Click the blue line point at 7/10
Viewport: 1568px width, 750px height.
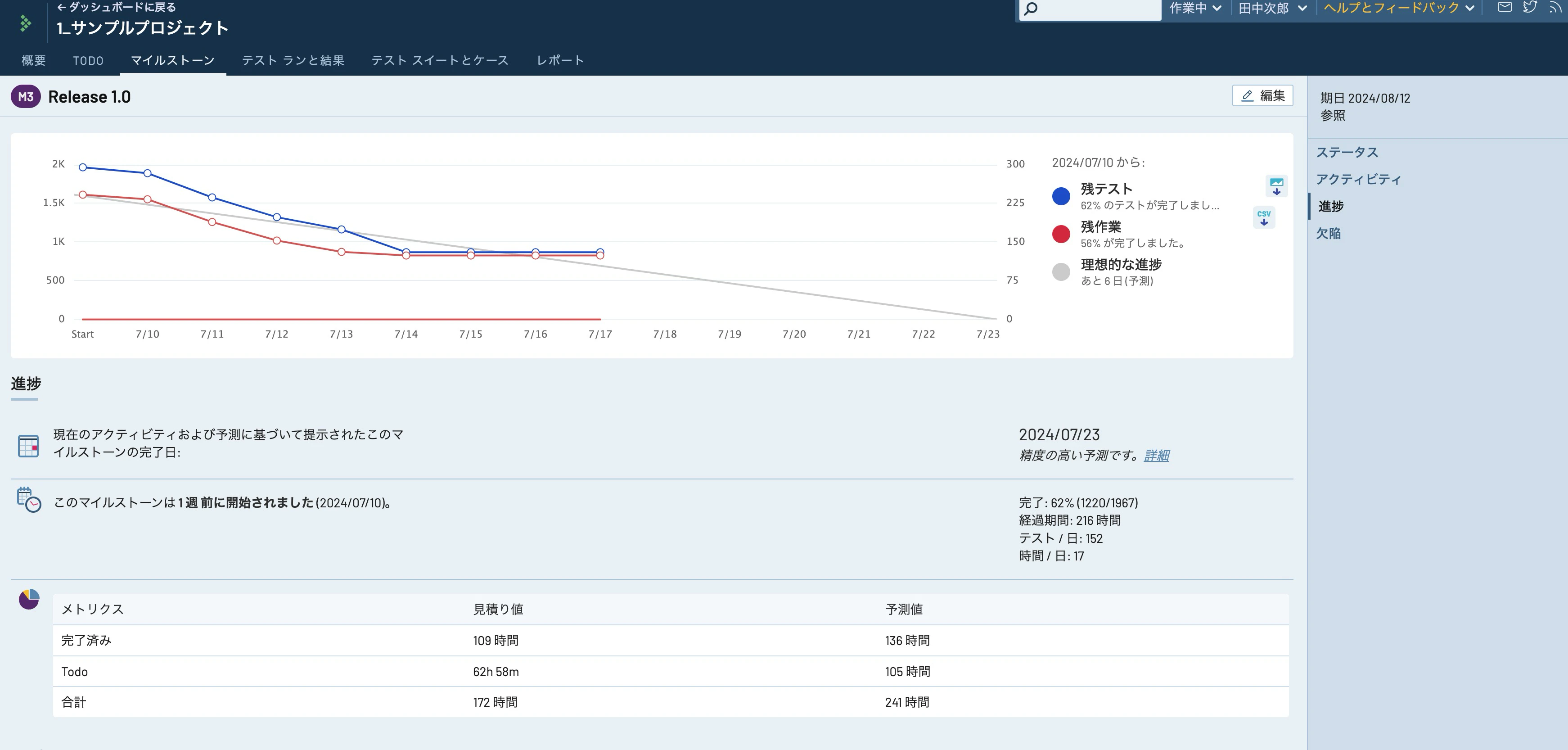[147, 173]
